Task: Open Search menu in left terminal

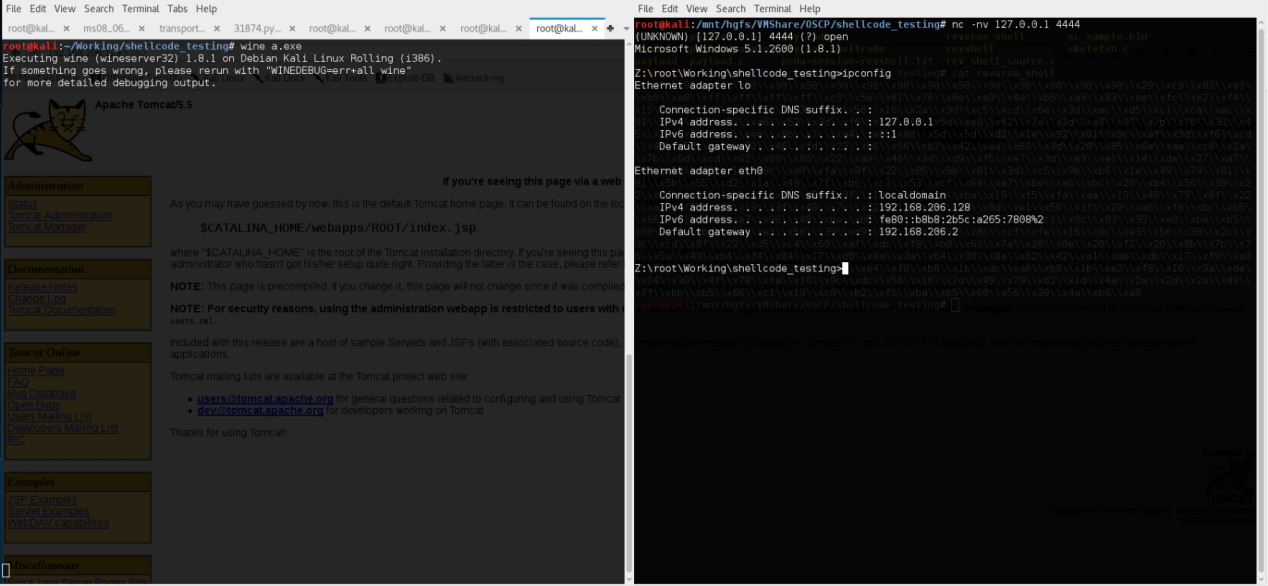Action: pyautogui.click(x=99, y=8)
